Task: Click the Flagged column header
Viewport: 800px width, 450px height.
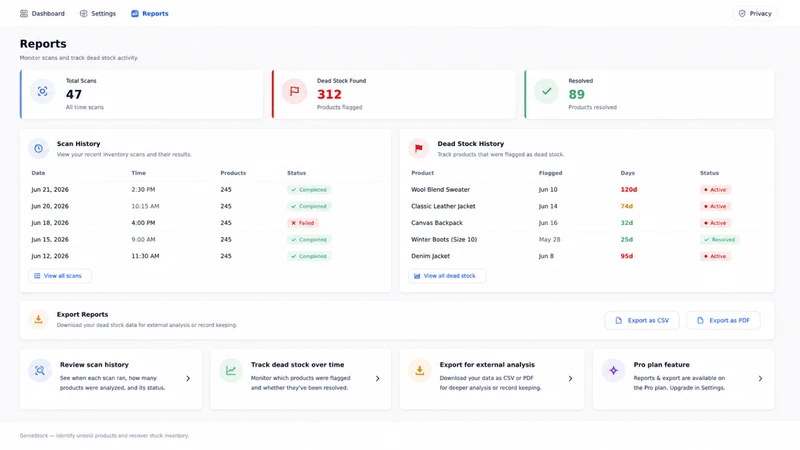Action: point(550,173)
